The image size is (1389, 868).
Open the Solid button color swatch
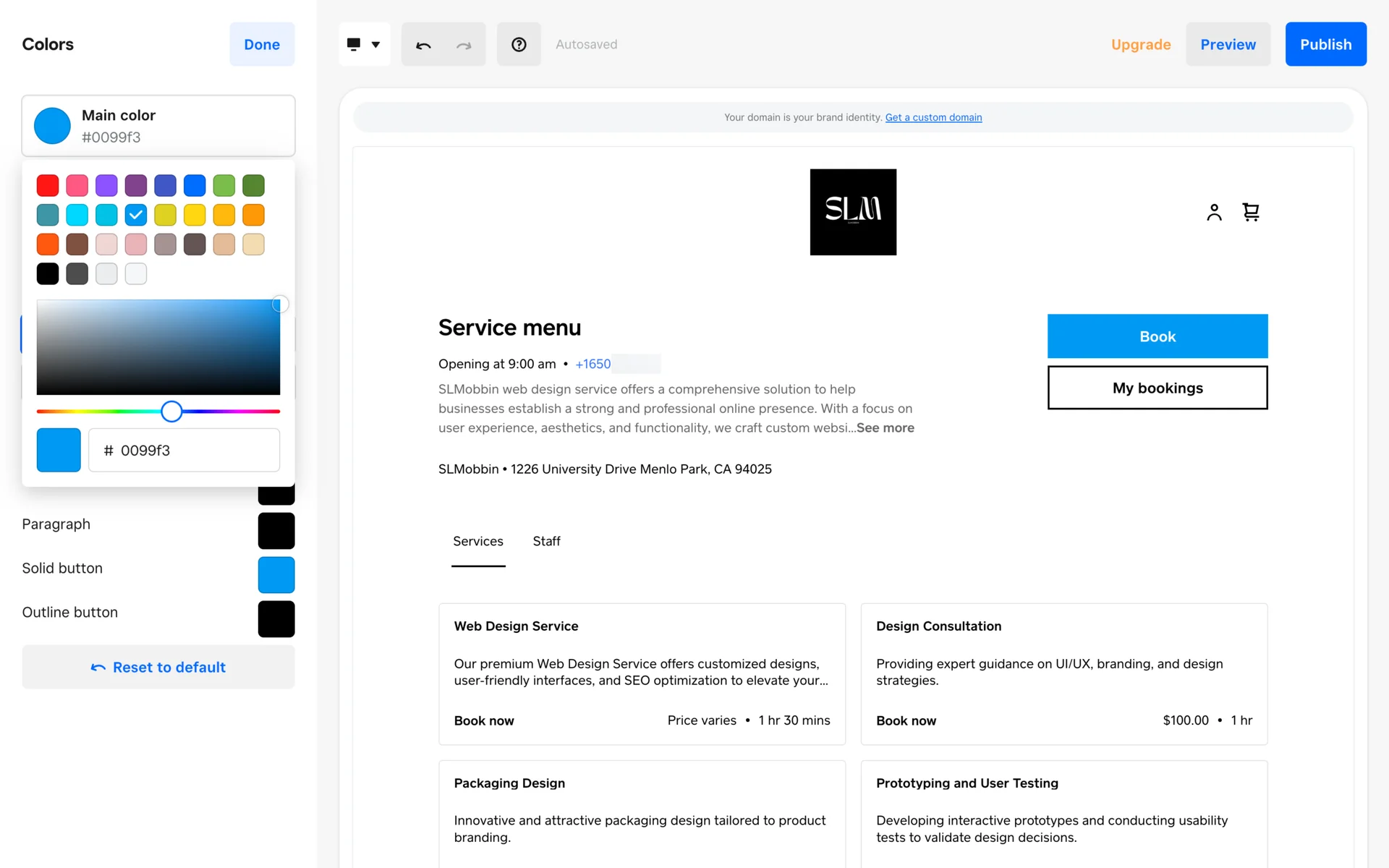point(276,575)
